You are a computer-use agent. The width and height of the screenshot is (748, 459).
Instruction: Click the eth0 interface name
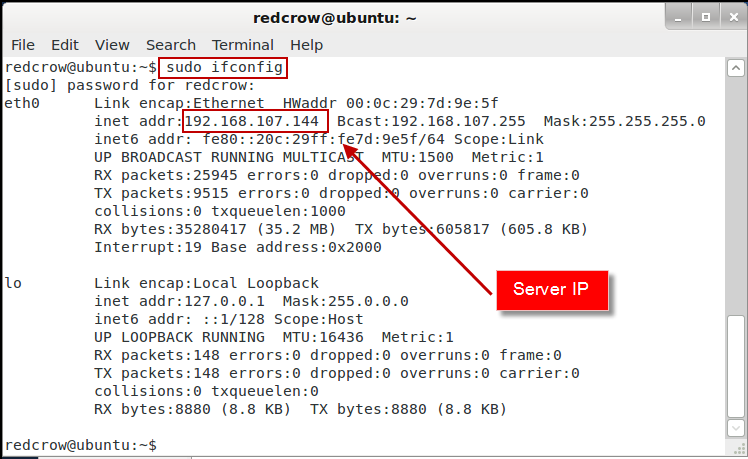22,103
